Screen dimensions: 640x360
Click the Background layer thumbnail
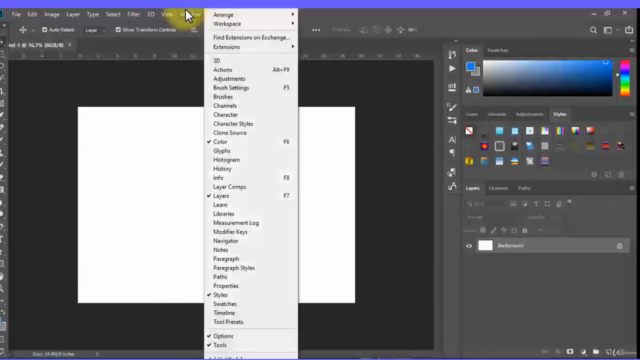[485, 245]
